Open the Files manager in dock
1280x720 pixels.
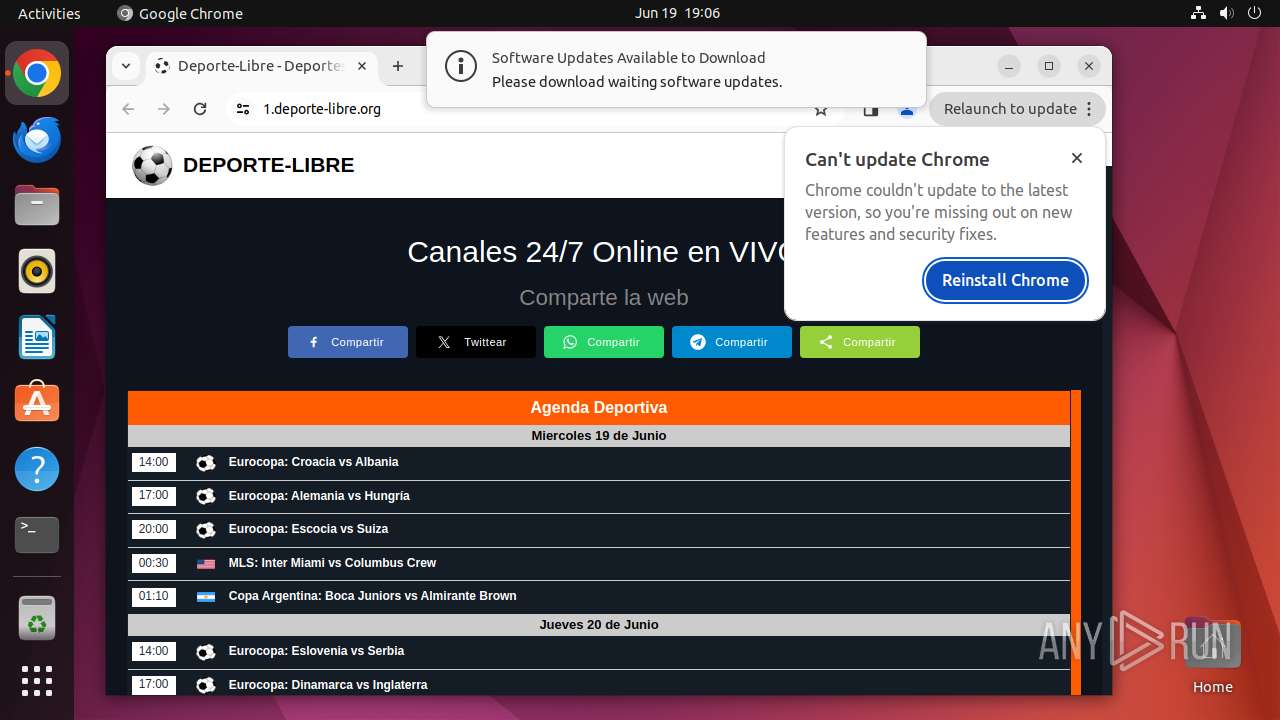pos(37,205)
